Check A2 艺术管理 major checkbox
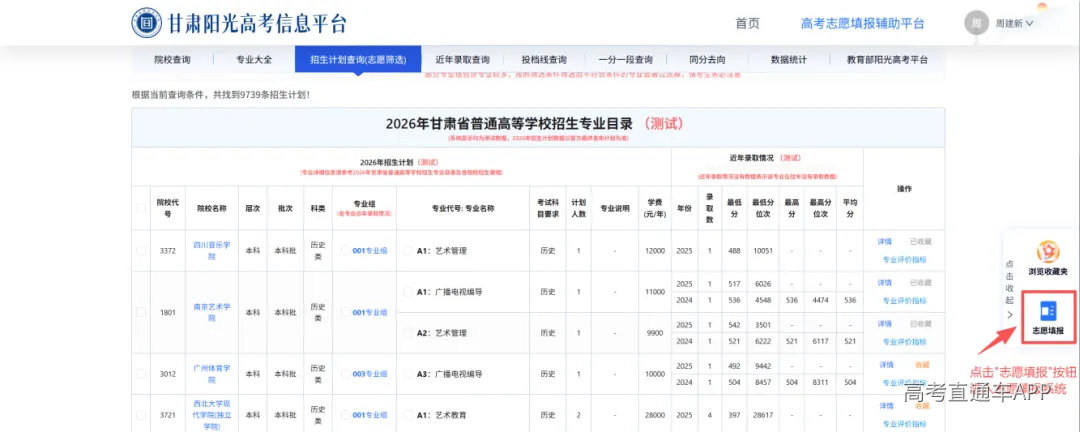This screenshot has width=1080, height=432. click(408, 333)
